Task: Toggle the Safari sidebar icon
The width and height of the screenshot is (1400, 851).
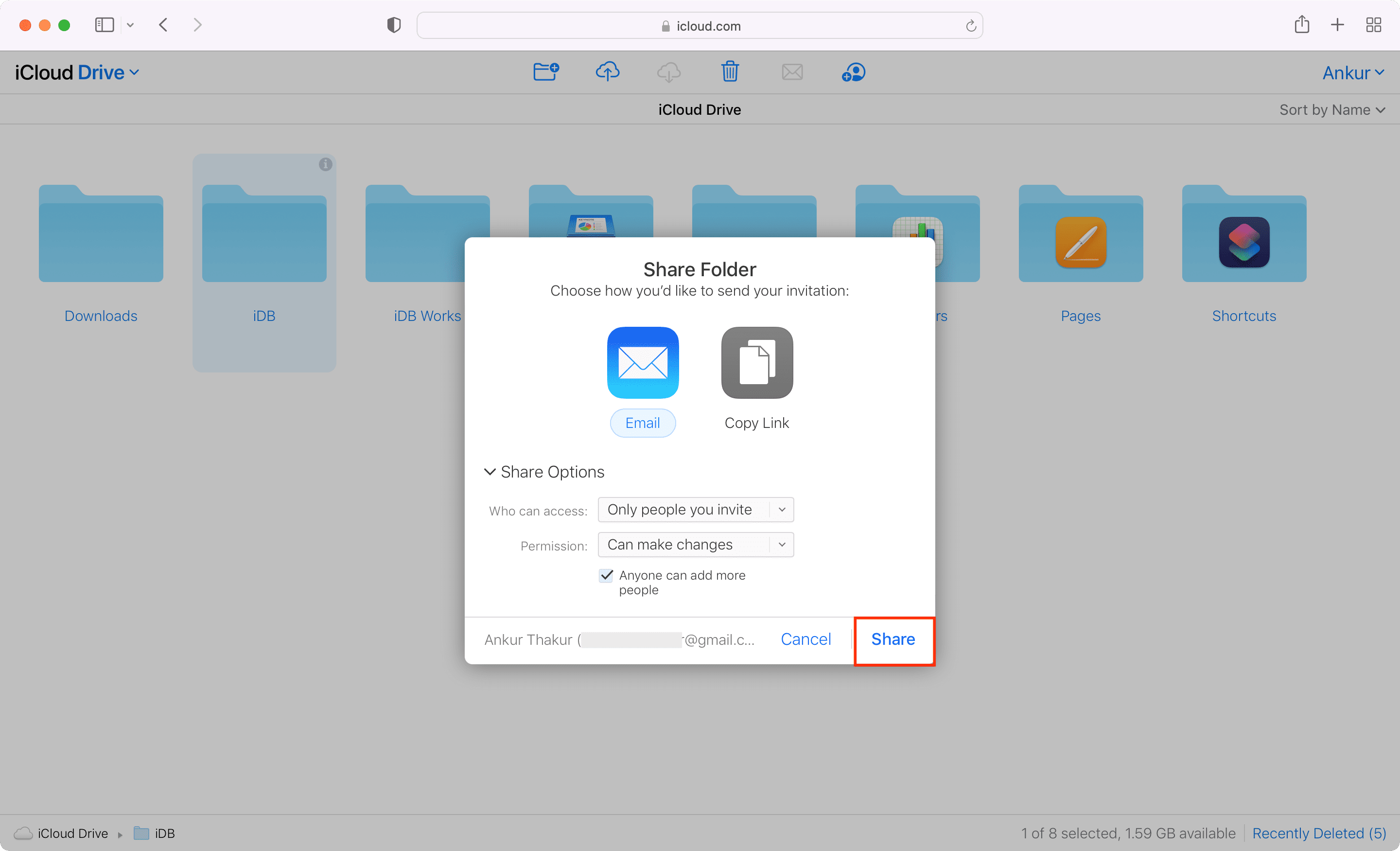Action: pos(105,25)
